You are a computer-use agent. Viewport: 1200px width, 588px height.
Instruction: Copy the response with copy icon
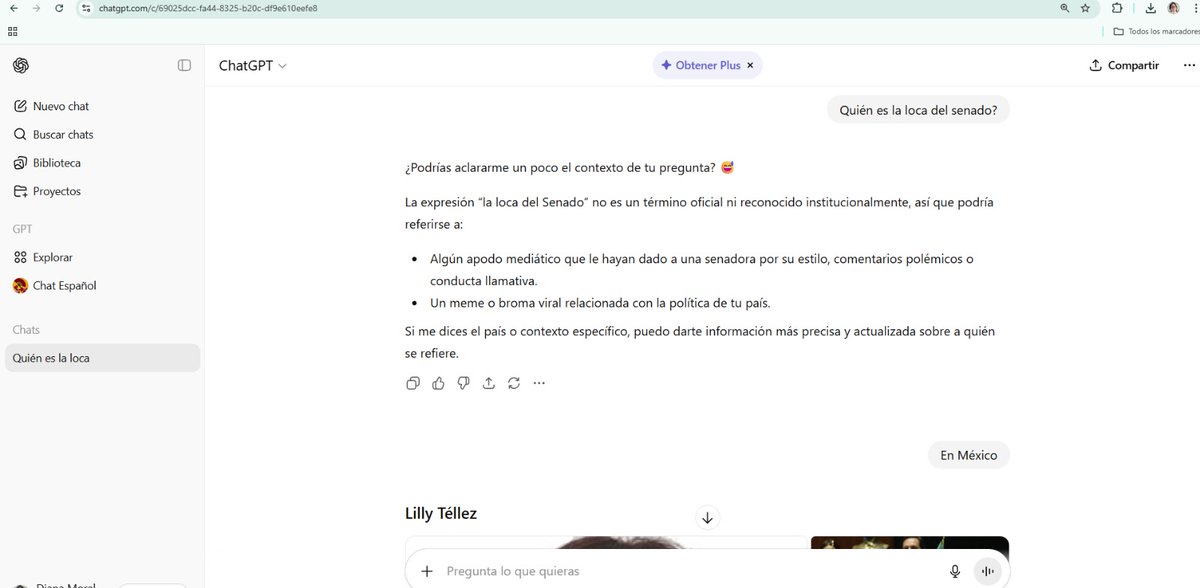[413, 383]
